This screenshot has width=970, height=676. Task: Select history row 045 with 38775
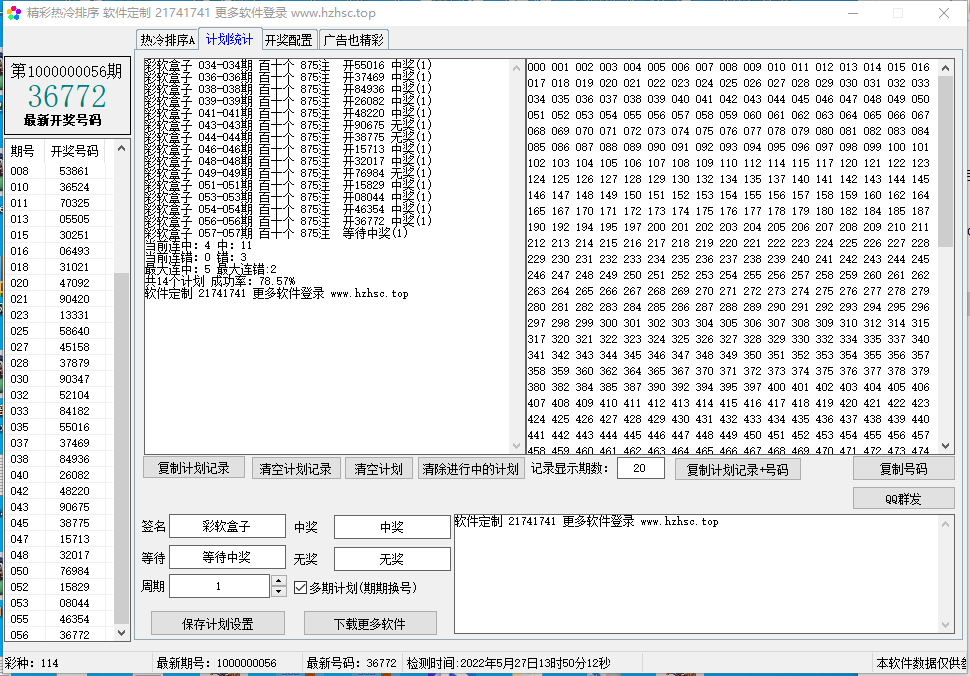pyautogui.click(x=59, y=523)
